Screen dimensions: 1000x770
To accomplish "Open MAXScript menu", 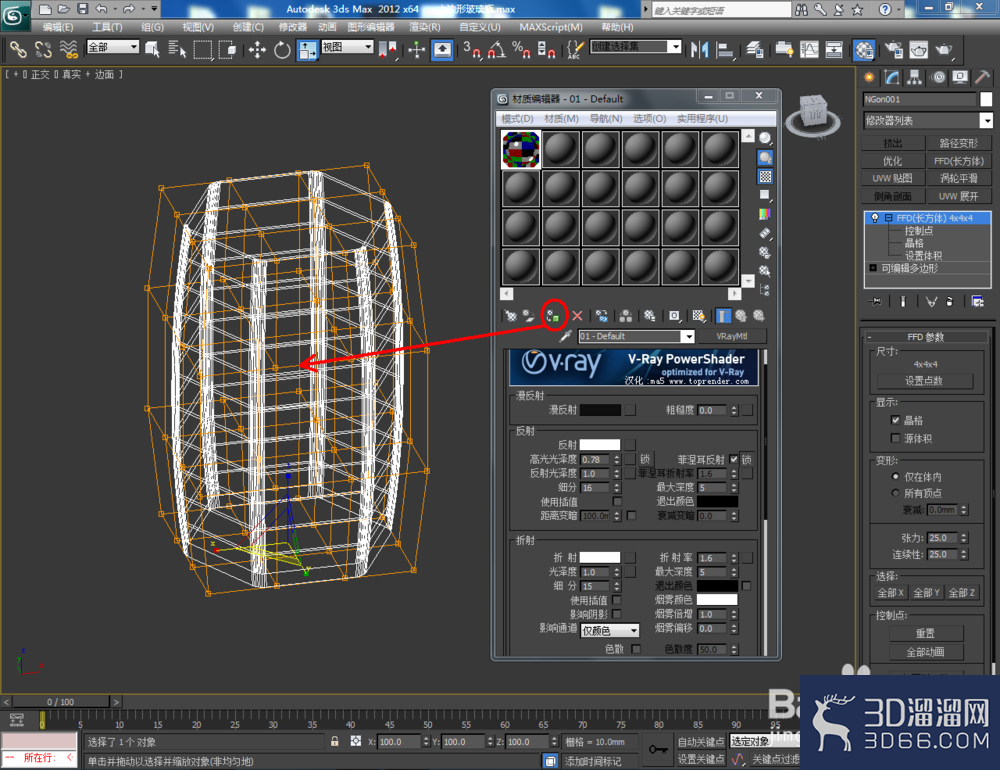I will (x=550, y=27).
